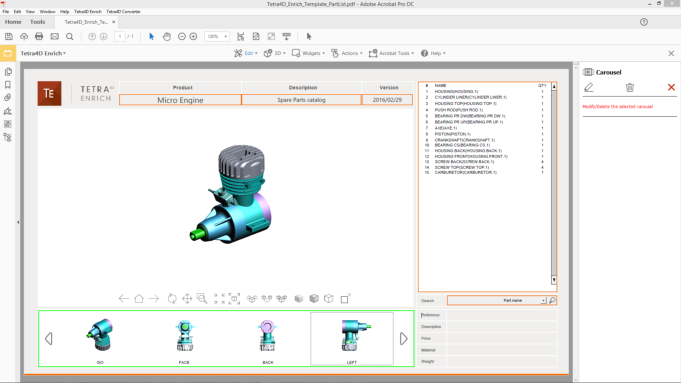Close the Tetra4D_Enrich_Te document tab
The image size is (681, 383).
(114, 22)
